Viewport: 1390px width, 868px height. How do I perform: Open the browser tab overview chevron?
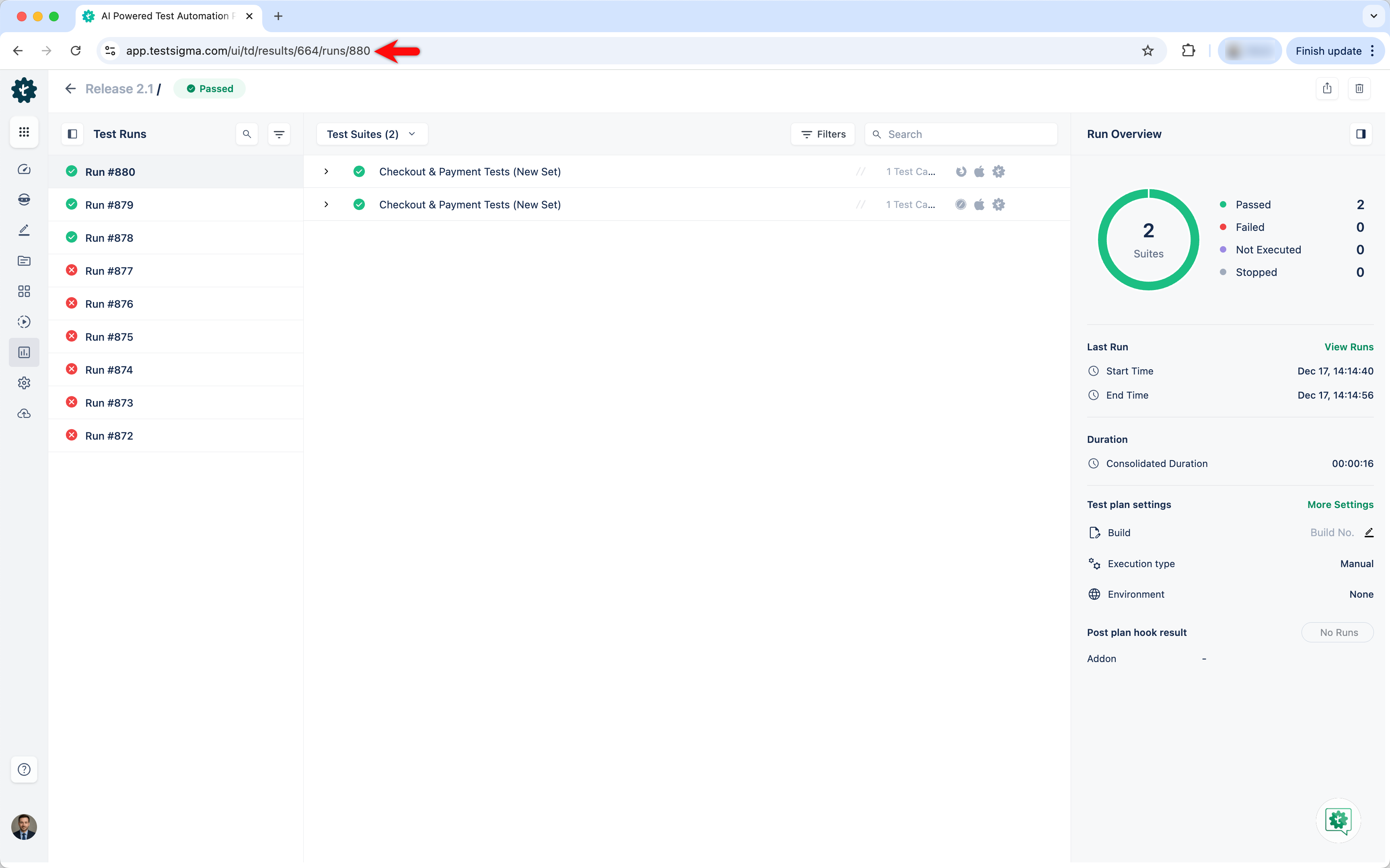[x=1374, y=16]
